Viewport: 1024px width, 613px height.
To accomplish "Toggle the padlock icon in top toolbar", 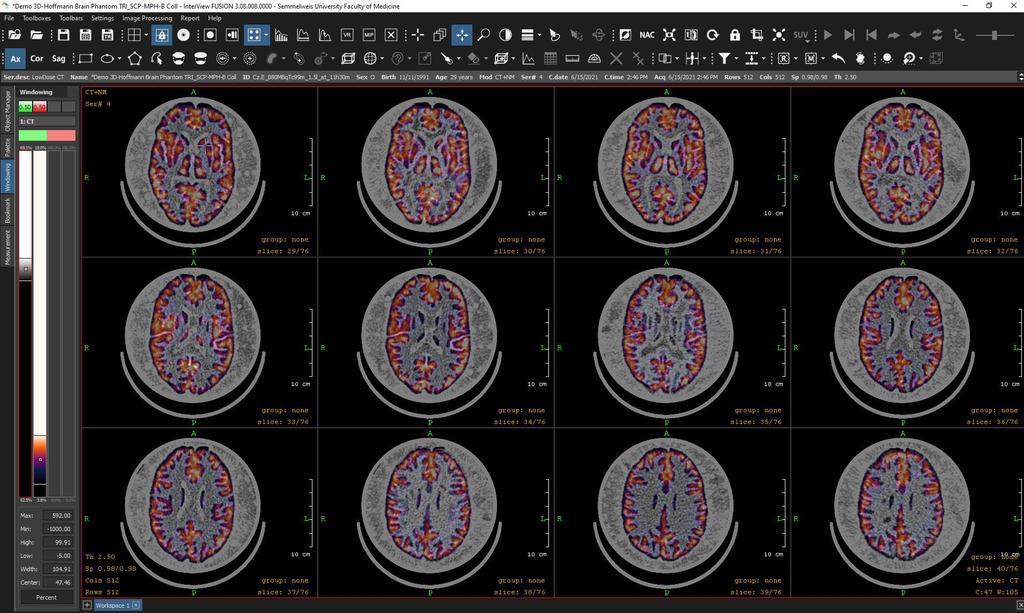I will (x=735, y=35).
